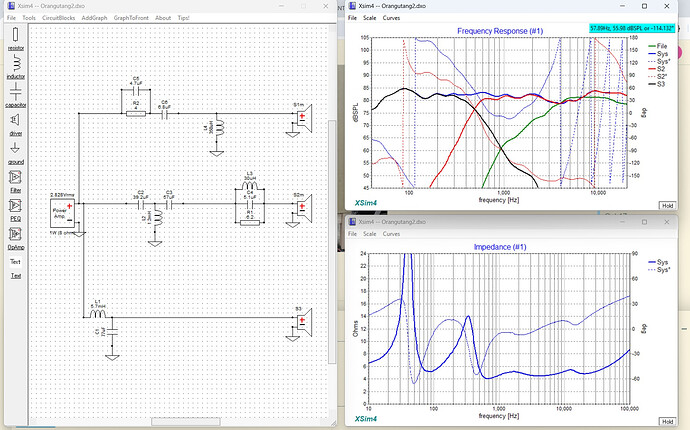Select capacitor C3 57uF in schematic

(x=169, y=204)
